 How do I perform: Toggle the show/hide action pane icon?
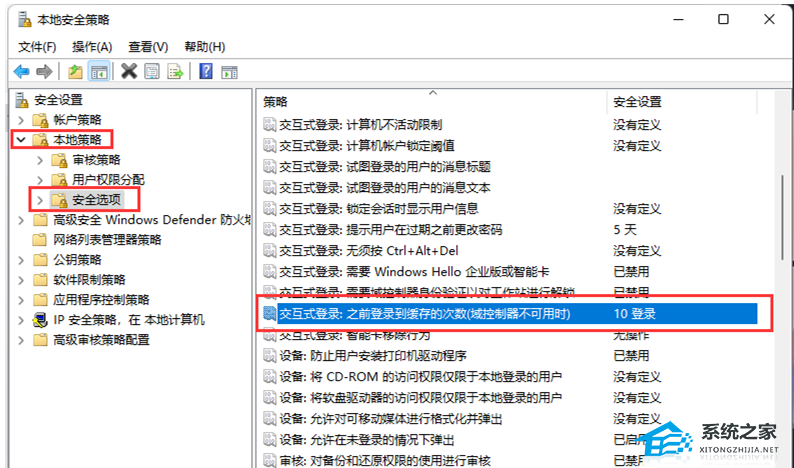(229, 72)
